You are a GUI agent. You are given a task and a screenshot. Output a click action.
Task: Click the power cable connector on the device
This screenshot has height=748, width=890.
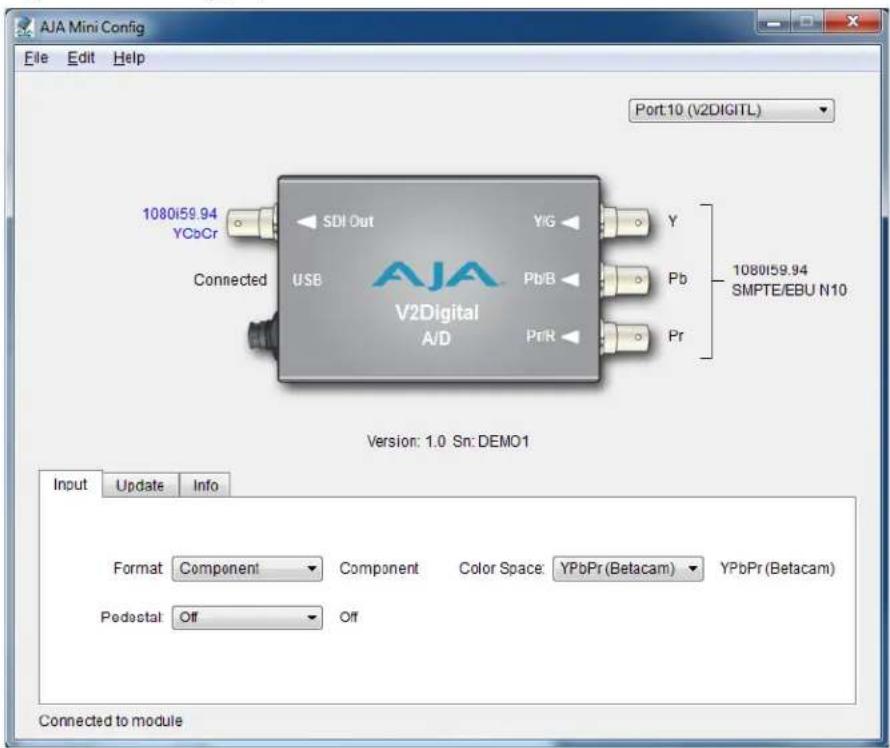pyautogui.click(x=263, y=334)
